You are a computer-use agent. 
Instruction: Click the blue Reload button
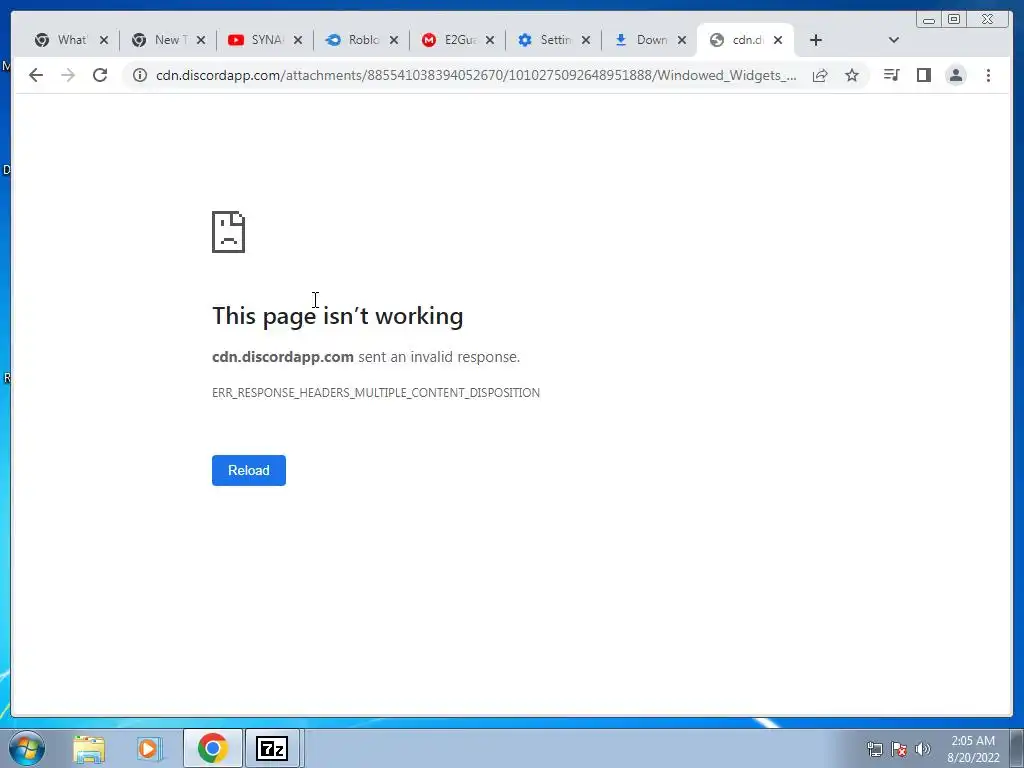(x=249, y=470)
